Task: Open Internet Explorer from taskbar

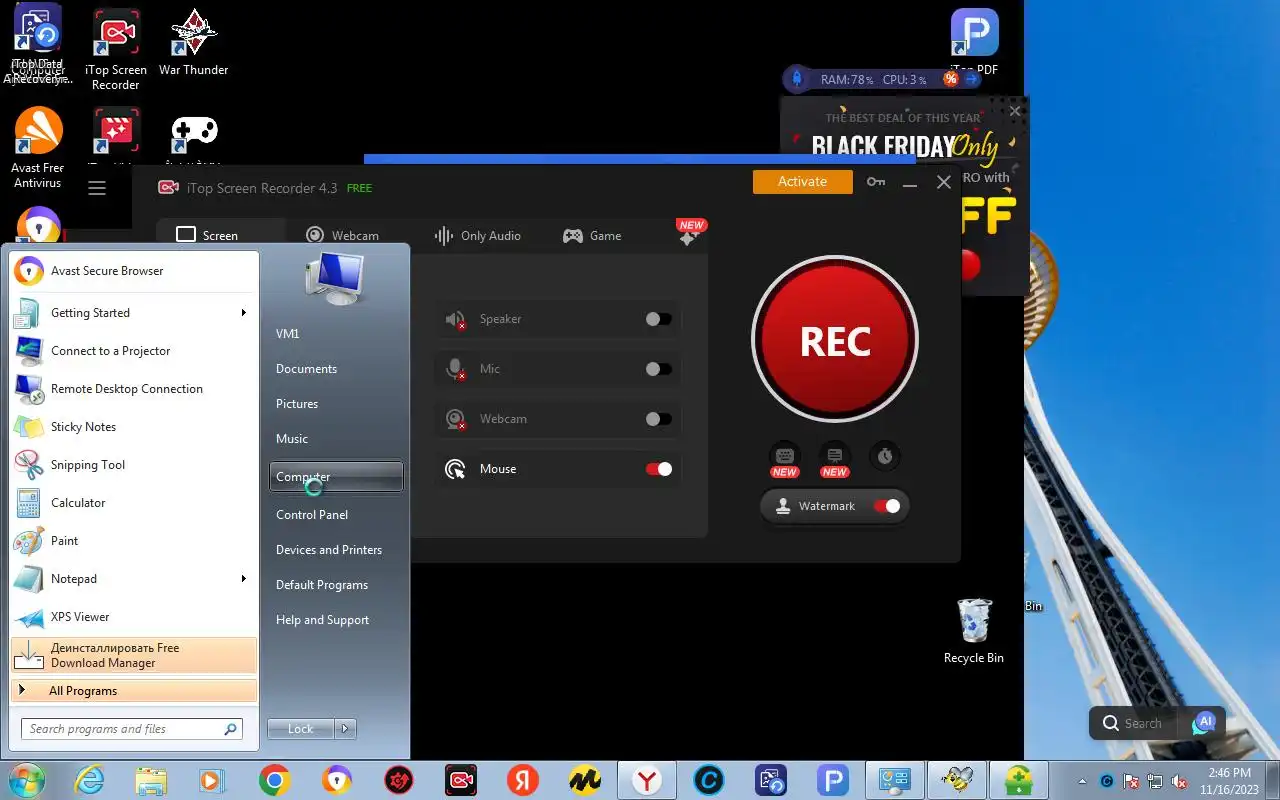Action: coord(90,780)
